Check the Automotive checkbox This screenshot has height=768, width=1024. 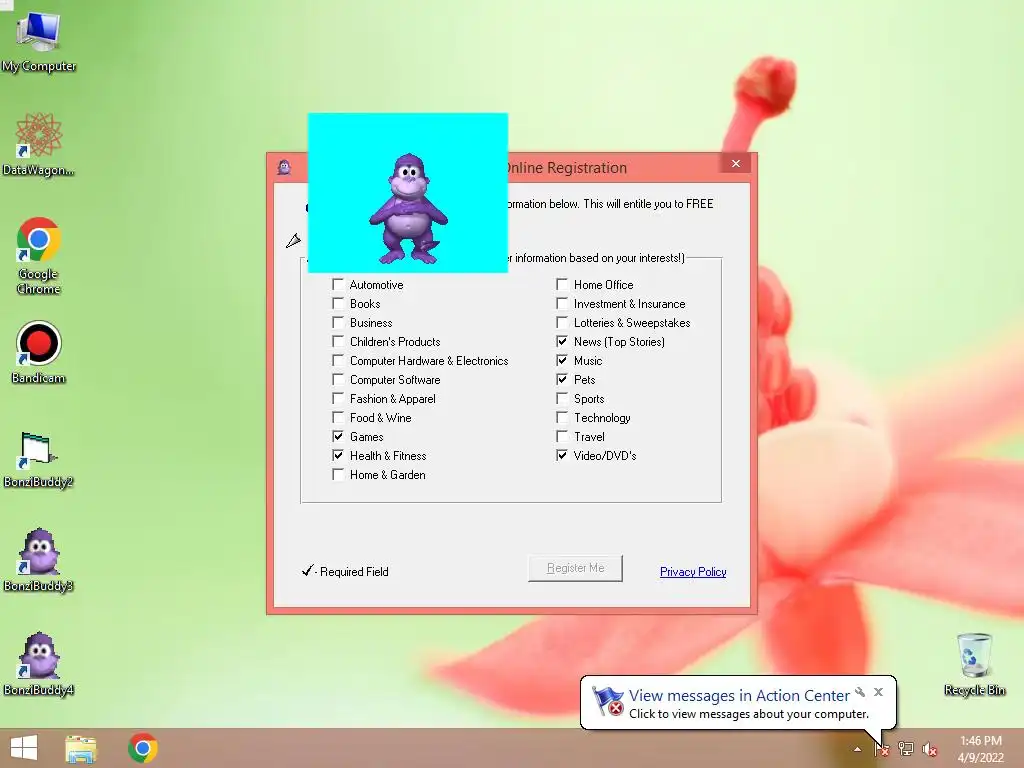click(x=338, y=284)
